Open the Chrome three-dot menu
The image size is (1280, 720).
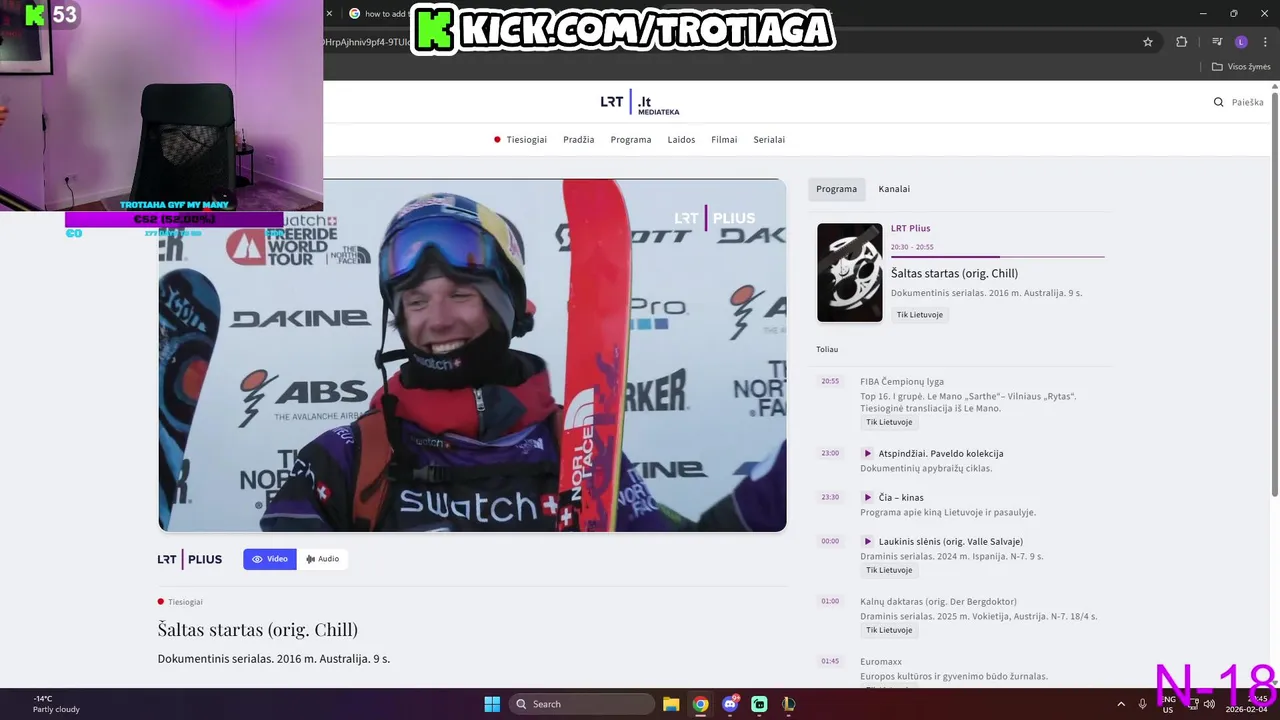click(1265, 42)
